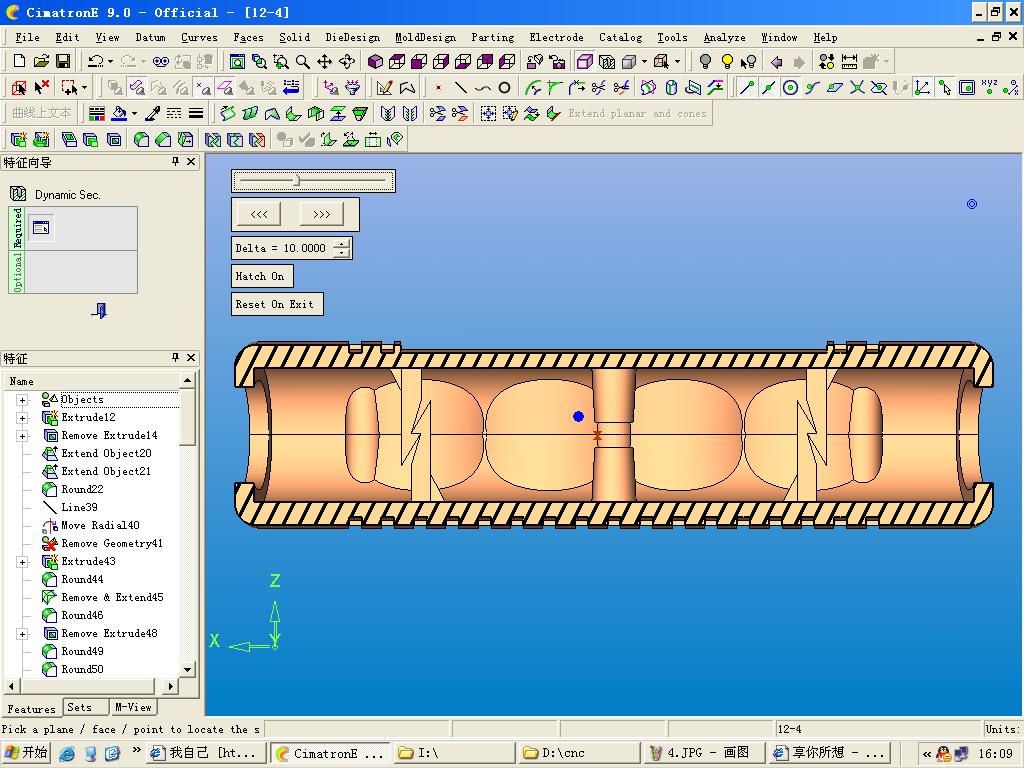The height and width of the screenshot is (768, 1024).
Task: Expand the Objects tree node
Action: point(22,400)
